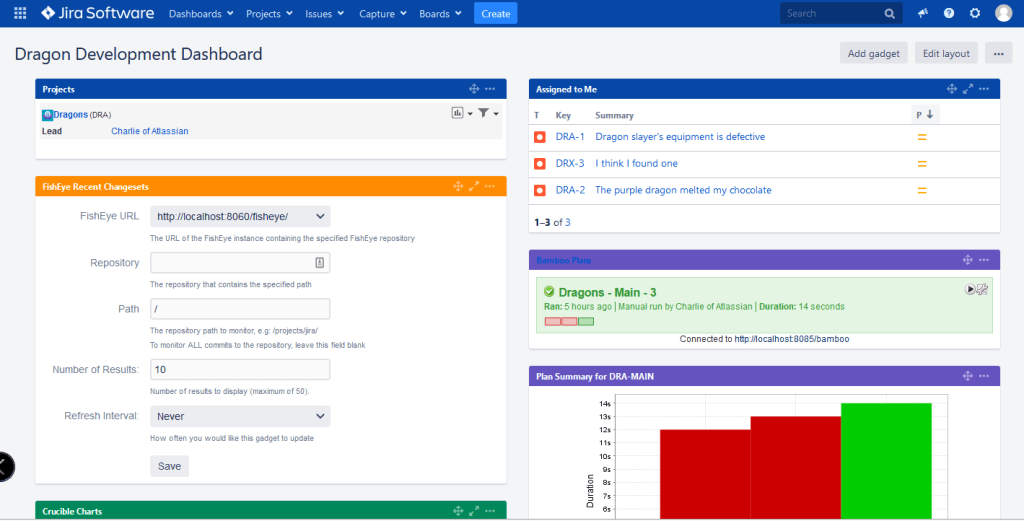
Task: Expand the FishEye URL dropdown
Action: point(240,216)
